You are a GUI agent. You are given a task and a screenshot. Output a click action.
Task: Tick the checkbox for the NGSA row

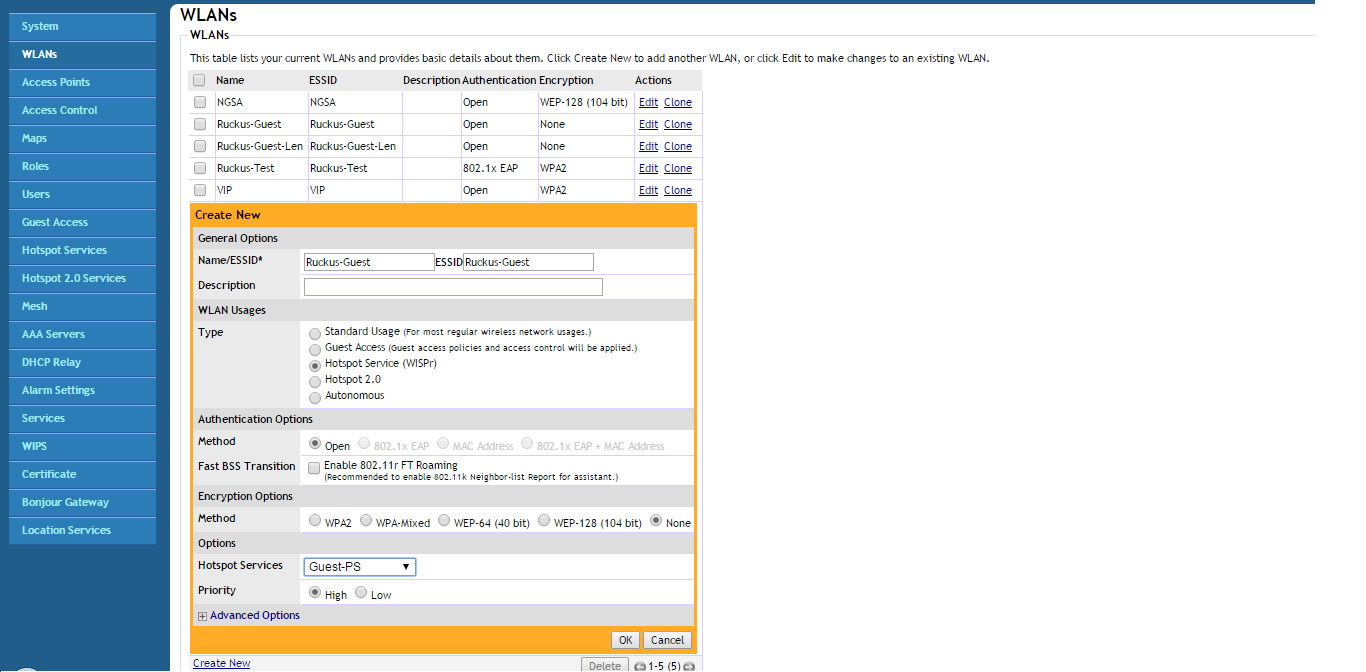[x=200, y=102]
